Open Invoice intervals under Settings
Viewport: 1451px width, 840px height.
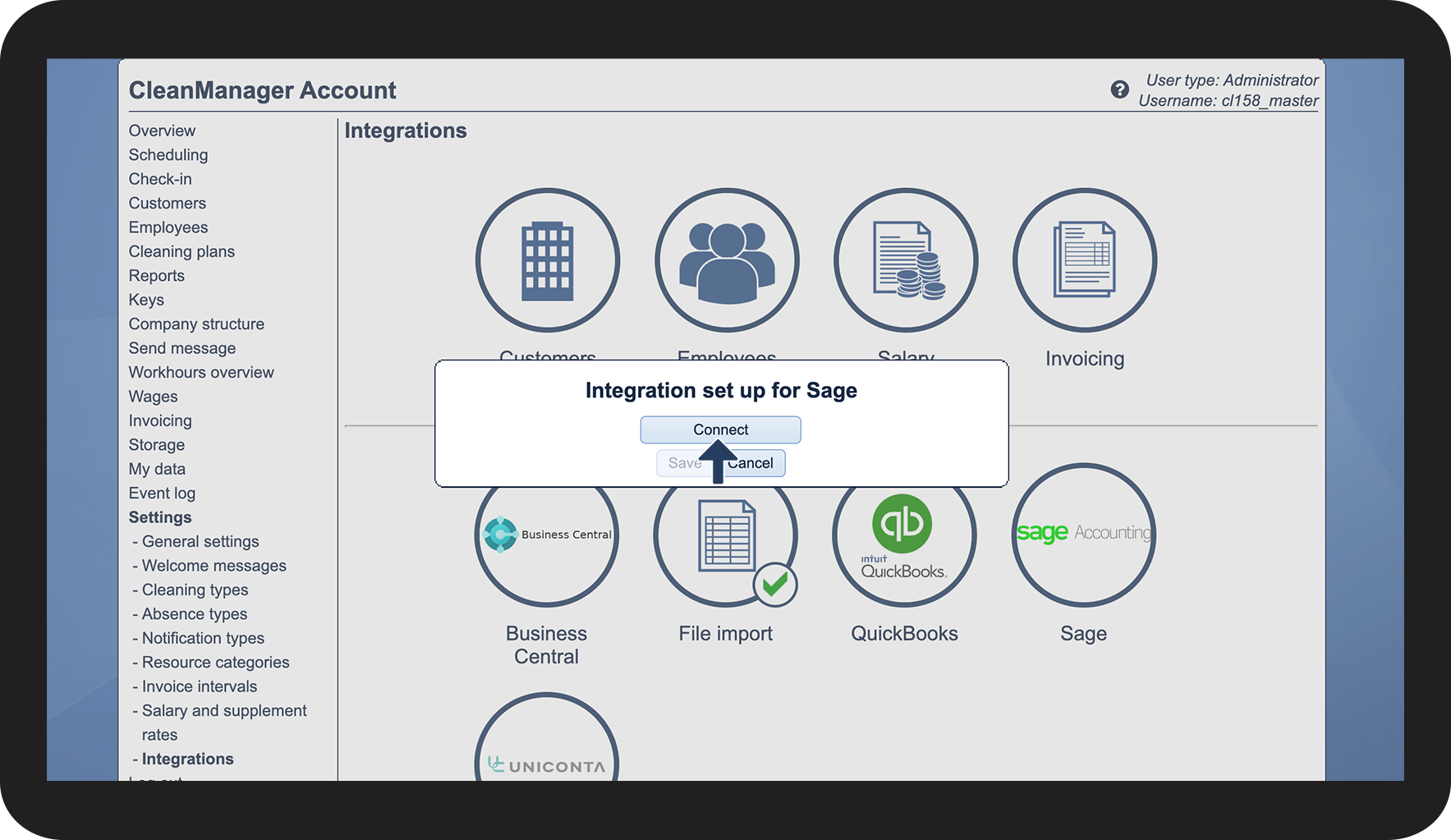point(200,686)
